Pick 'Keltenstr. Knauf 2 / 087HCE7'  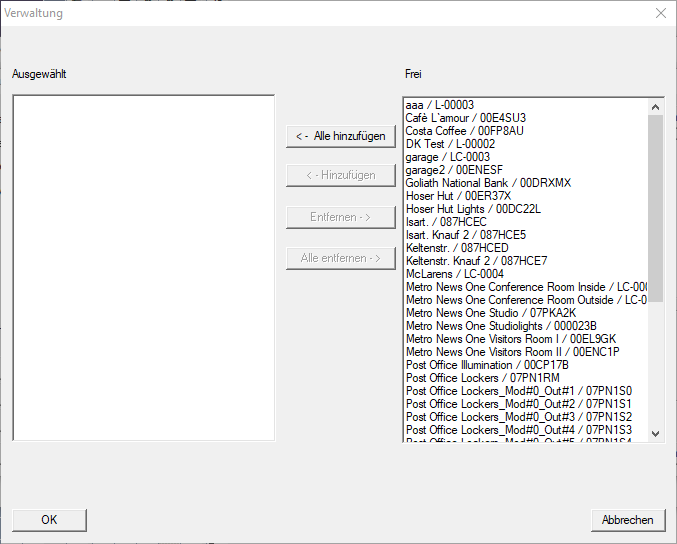click(476, 261)
